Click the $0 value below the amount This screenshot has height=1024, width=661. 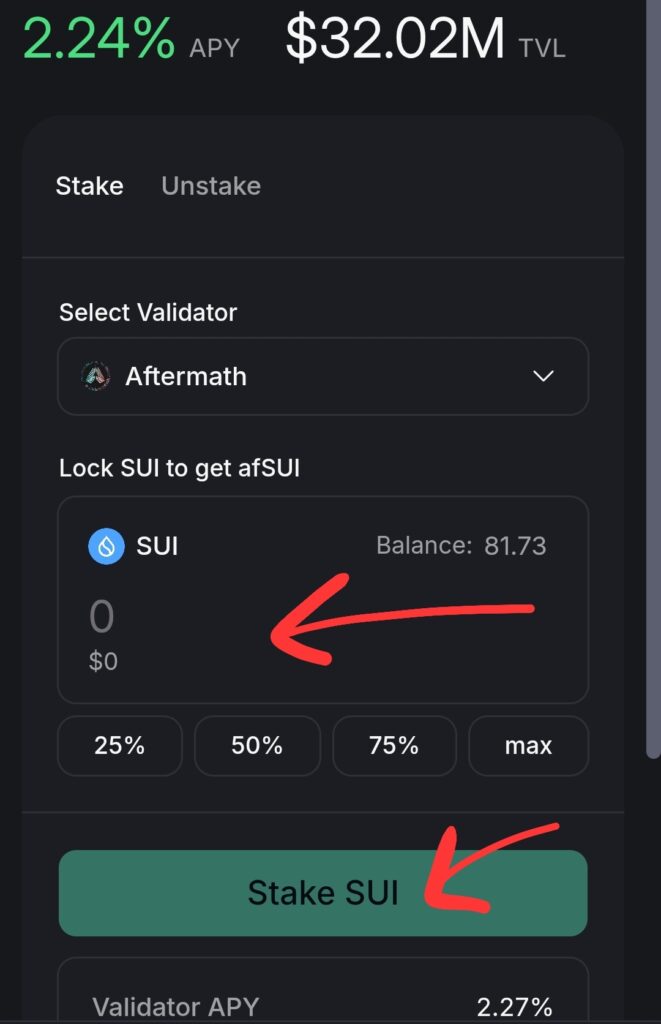pyautogui.click(x=103, y=661)
